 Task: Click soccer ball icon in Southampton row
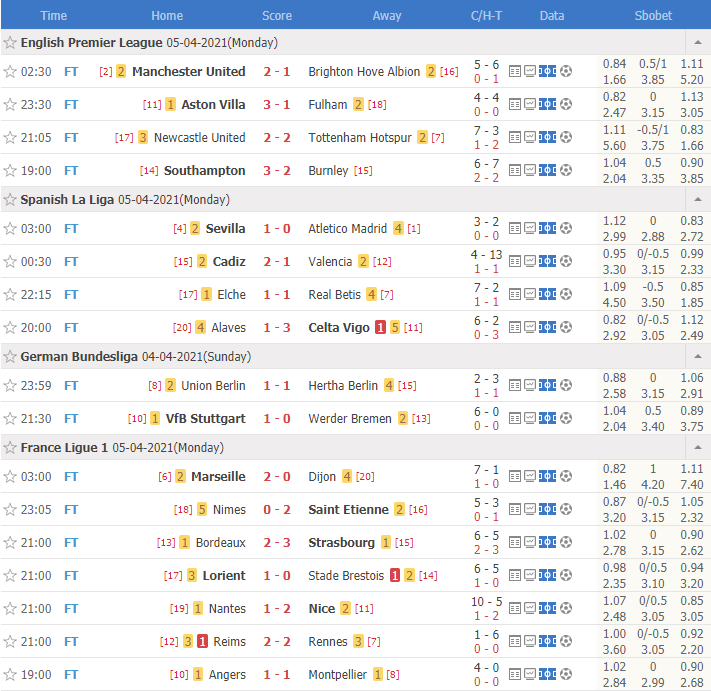tap(565, 170)
